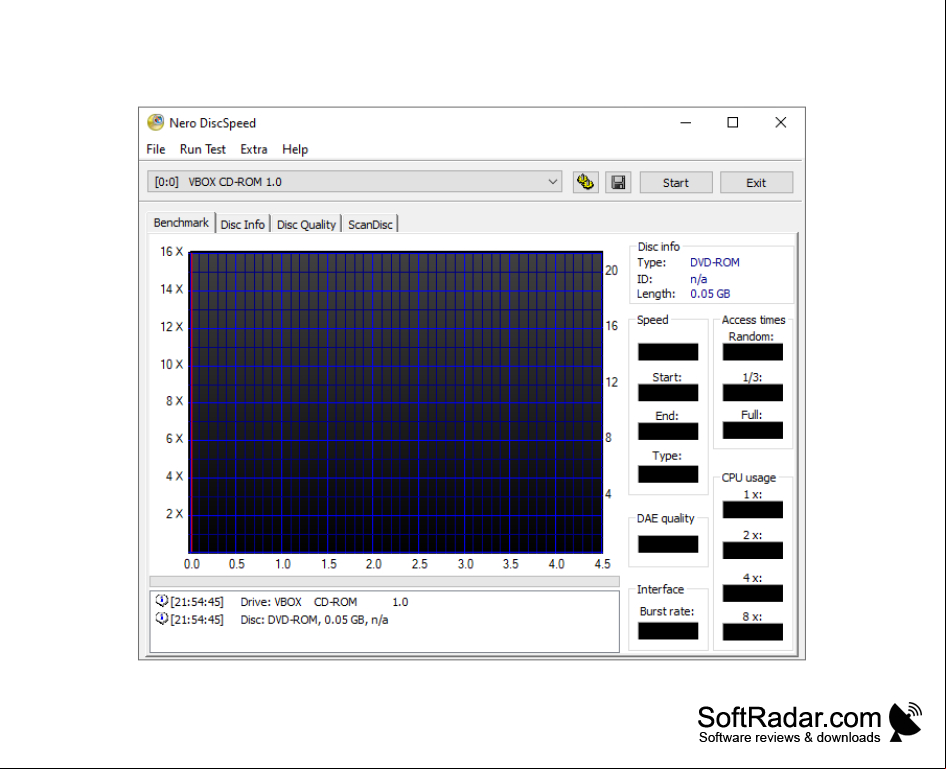Click the save floppy disk icon

pos(618,182)
